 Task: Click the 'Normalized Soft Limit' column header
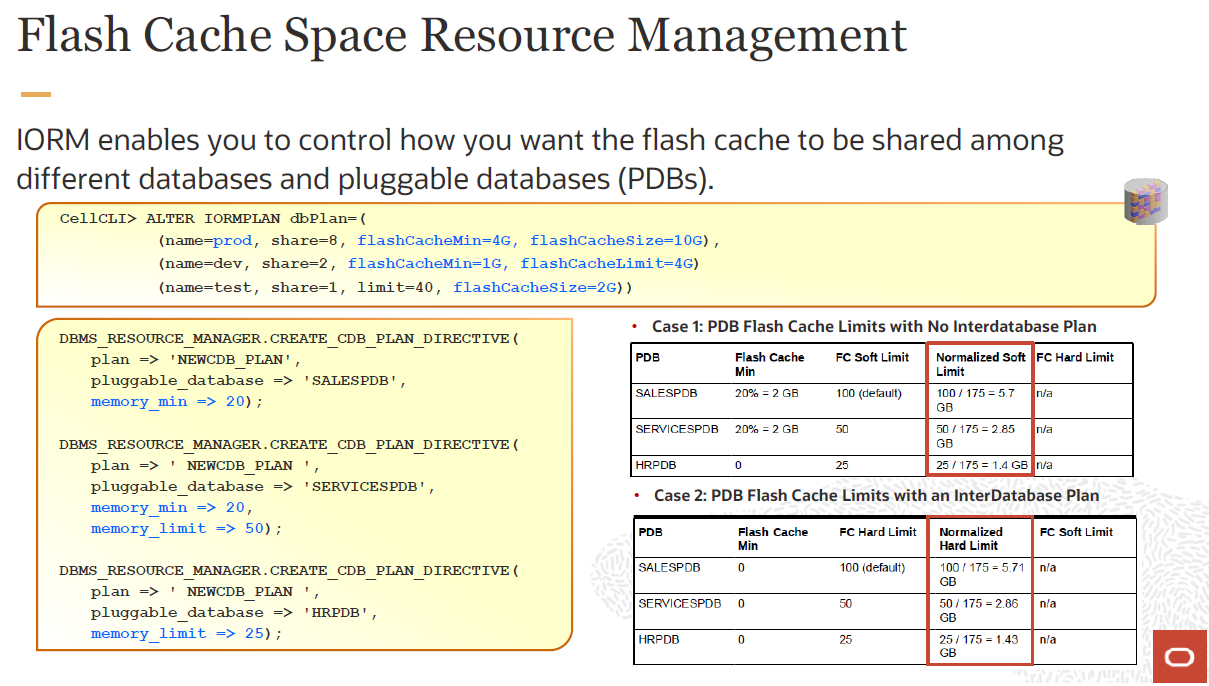click(981, 364)
